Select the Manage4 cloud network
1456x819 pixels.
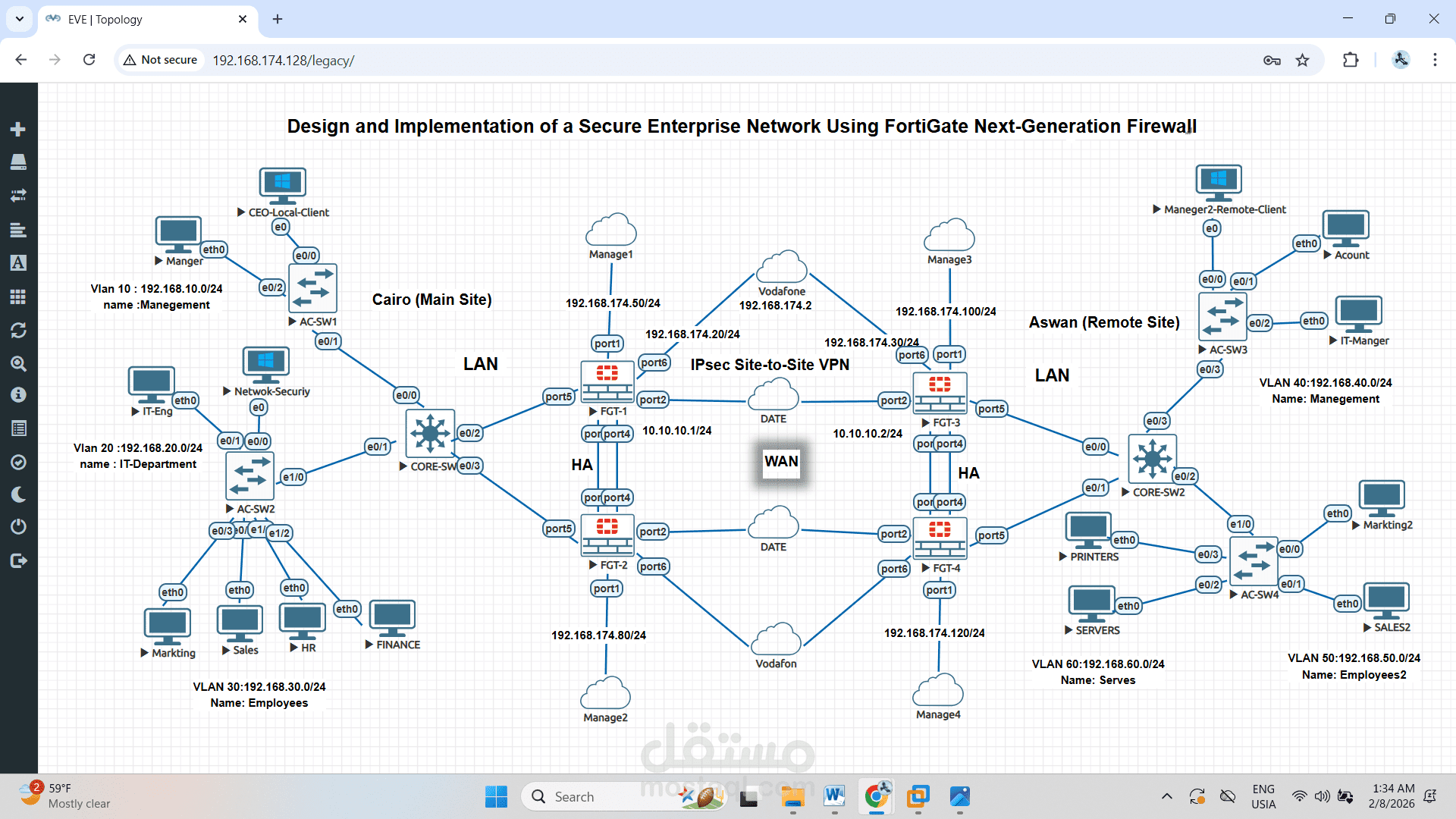(938, 690)
